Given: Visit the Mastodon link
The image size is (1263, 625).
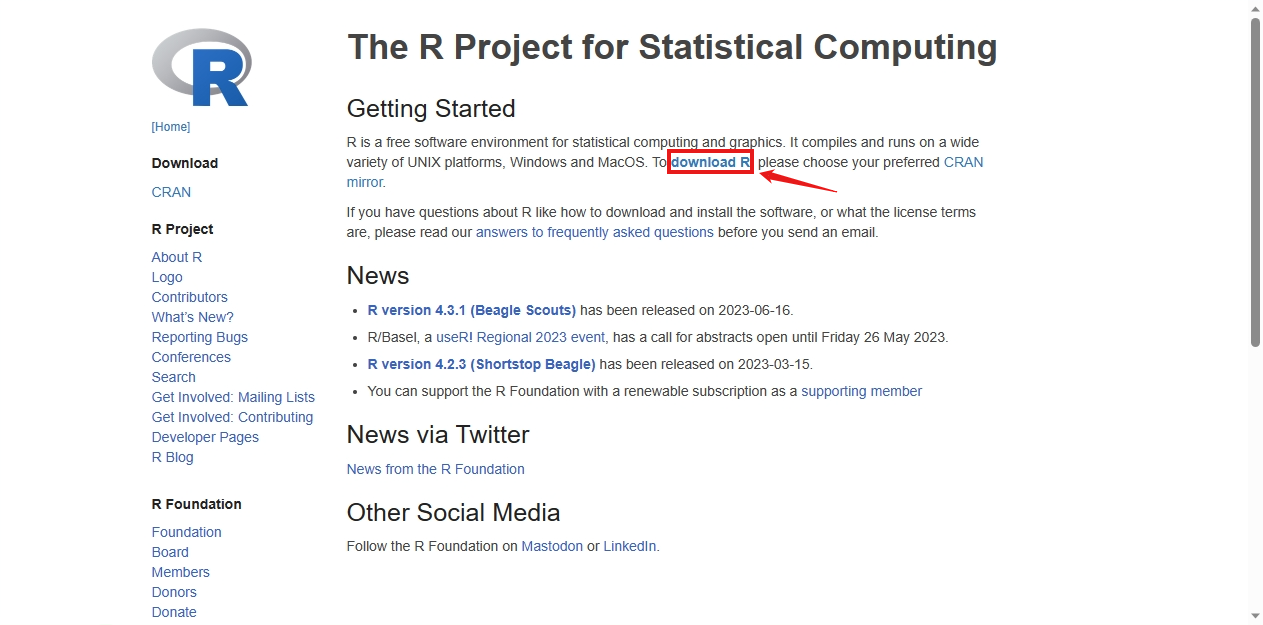Looking at the screenshot, I should (552, 546).
